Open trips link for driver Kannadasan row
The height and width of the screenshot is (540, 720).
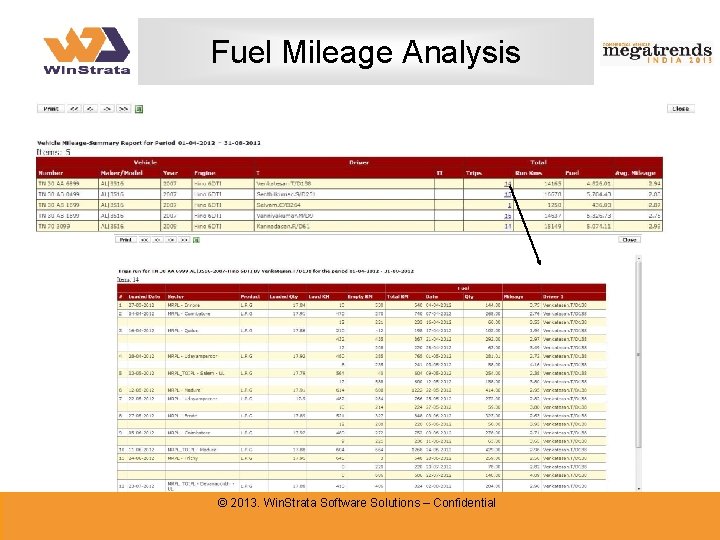tap(507, 226)
